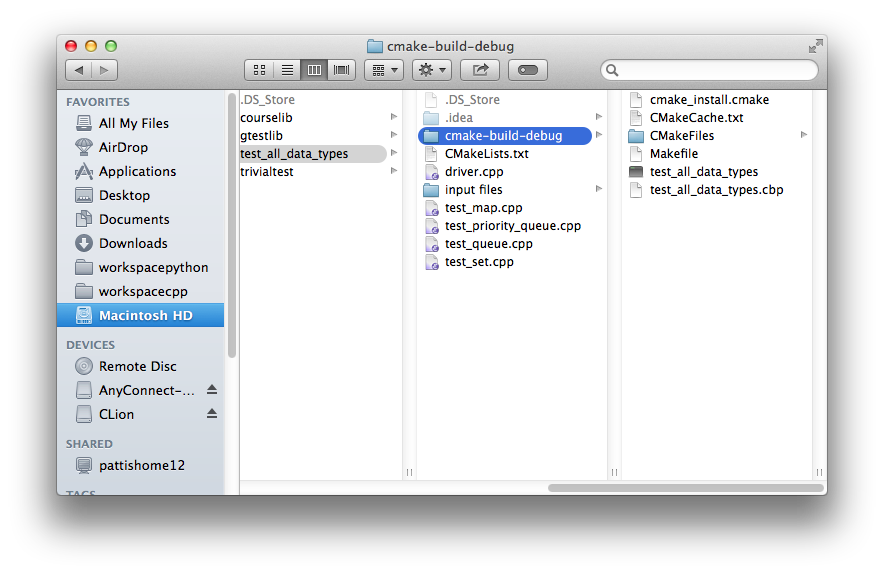Viewport: 884px width, 574px height.
Task: Toggle column view in toolbar
Action: pos(314,70)
